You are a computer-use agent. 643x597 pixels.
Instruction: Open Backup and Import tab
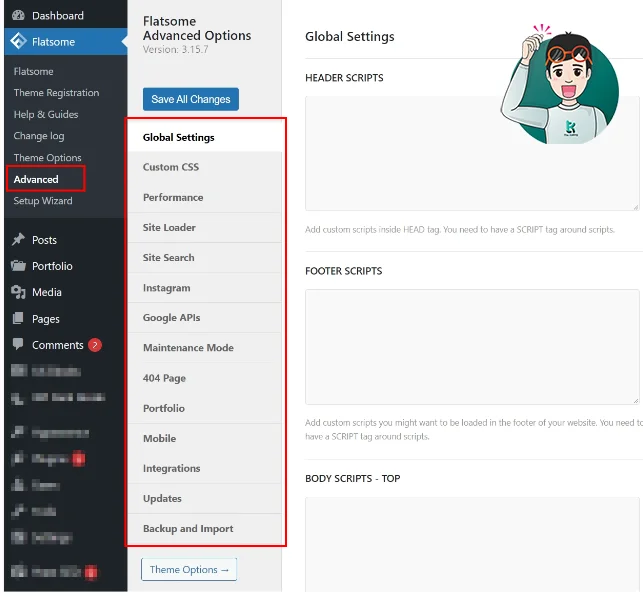pos(205,529)
